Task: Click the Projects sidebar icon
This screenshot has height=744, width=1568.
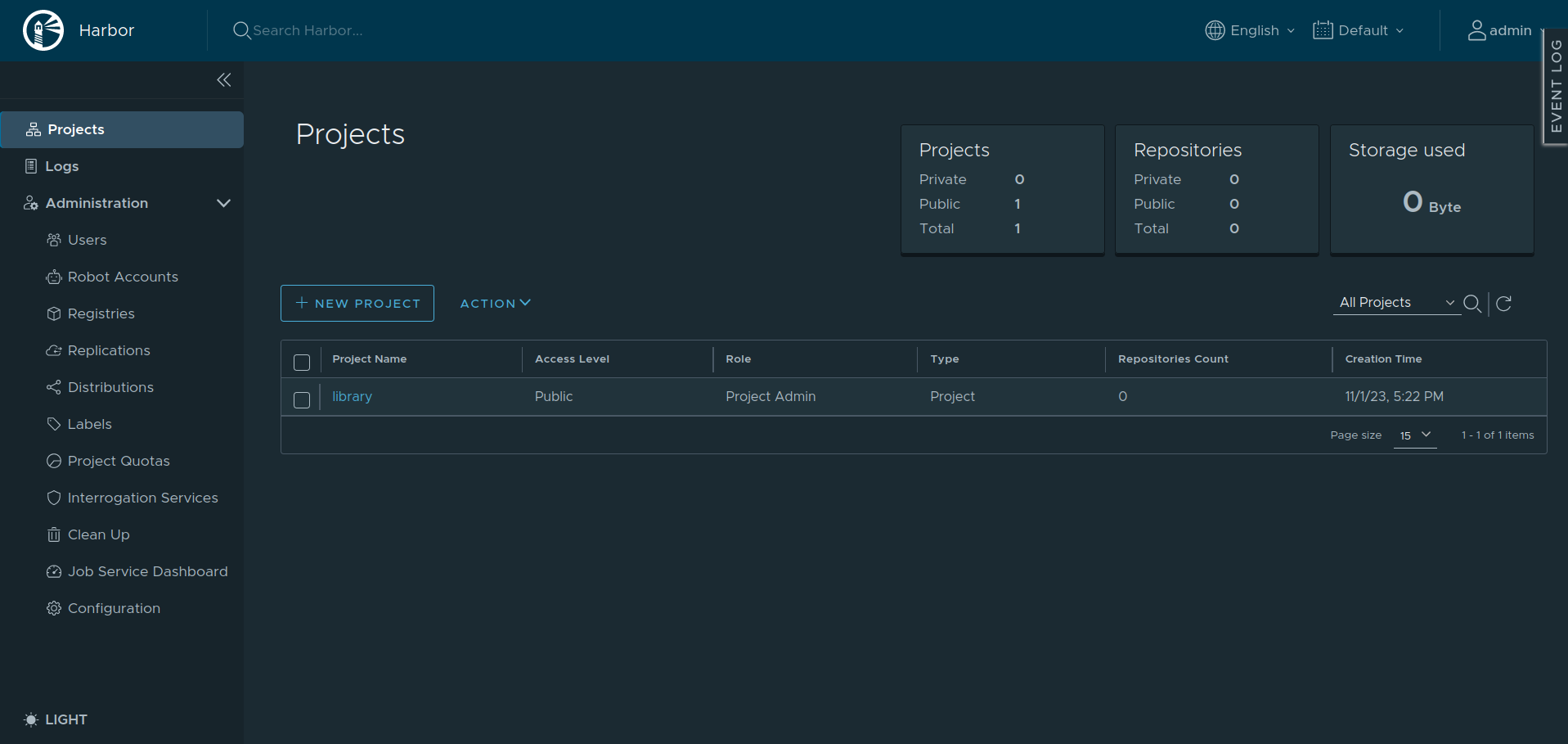Action: coord(34,129)
